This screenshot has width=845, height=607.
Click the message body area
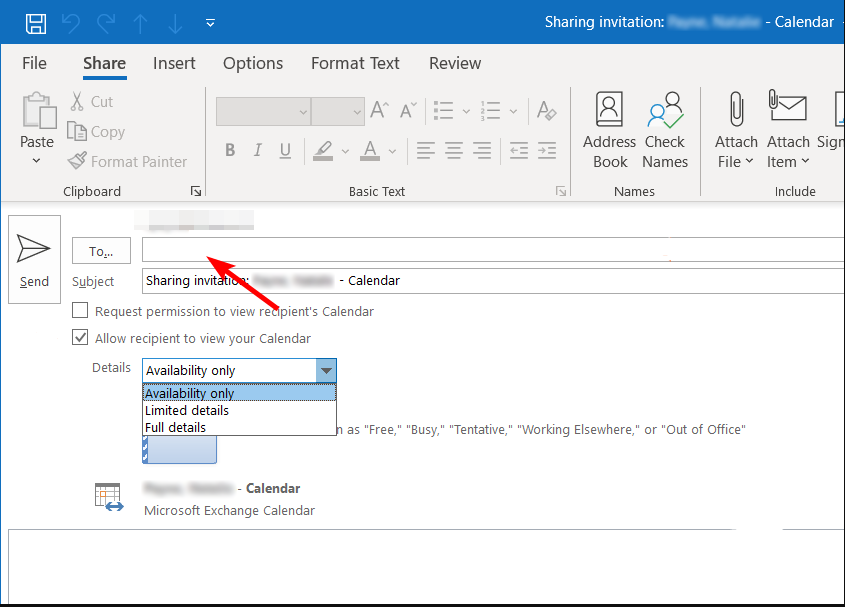(x=426, y=567)
